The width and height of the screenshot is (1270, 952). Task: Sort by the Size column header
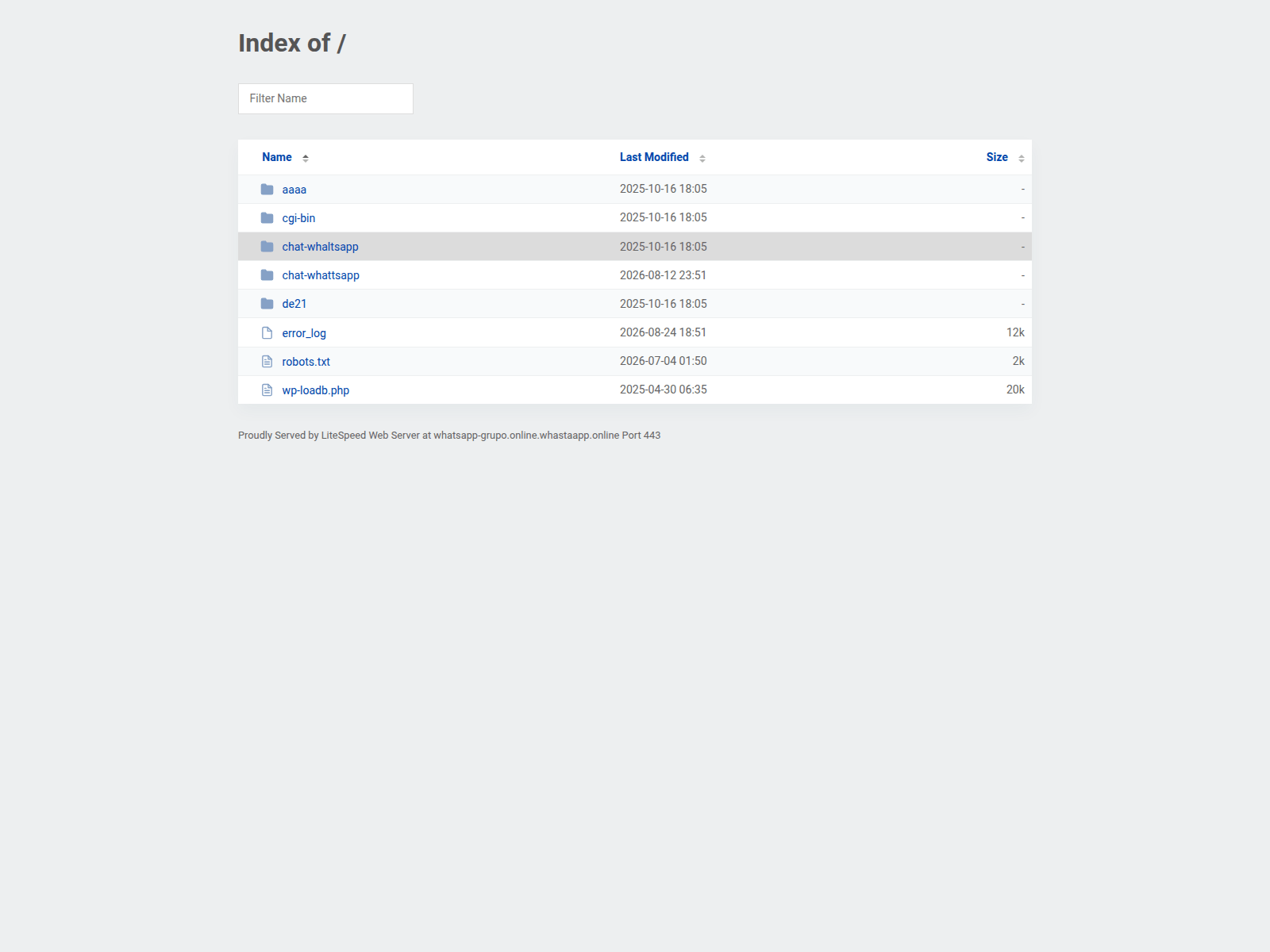(x=997, y=157)
